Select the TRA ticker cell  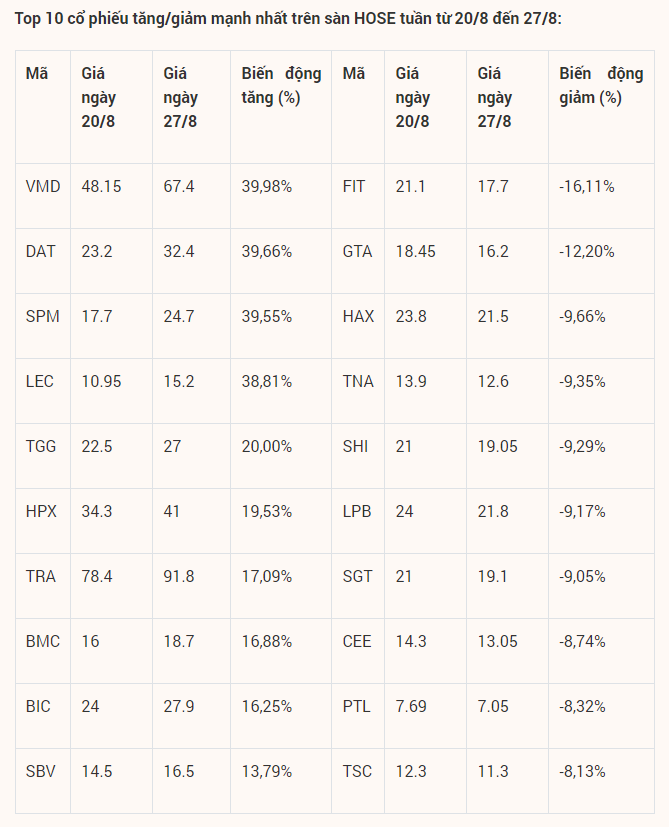[x=41, y=576]
